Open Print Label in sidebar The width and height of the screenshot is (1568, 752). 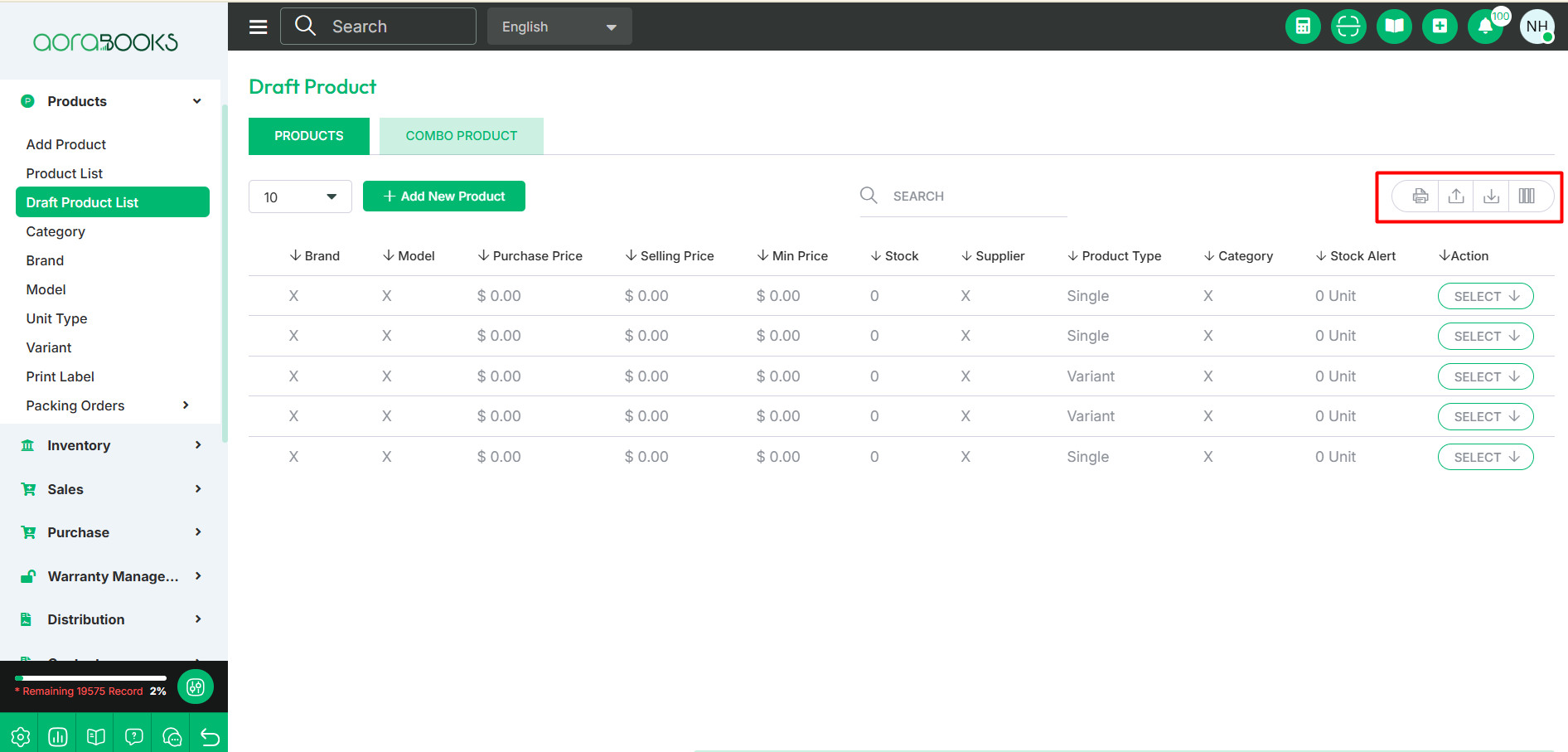click(x=60, y=376)
